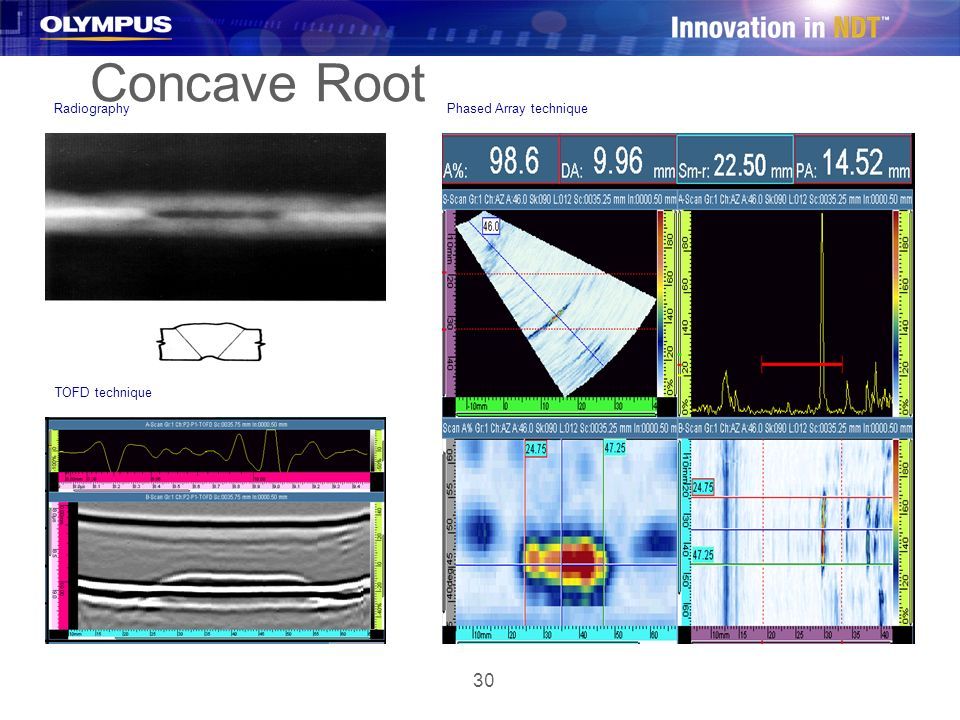The width and height of the screenshot is (960, 720).
Task: Click the B-Scan color palette bar on right
Action: coord(896,531)
